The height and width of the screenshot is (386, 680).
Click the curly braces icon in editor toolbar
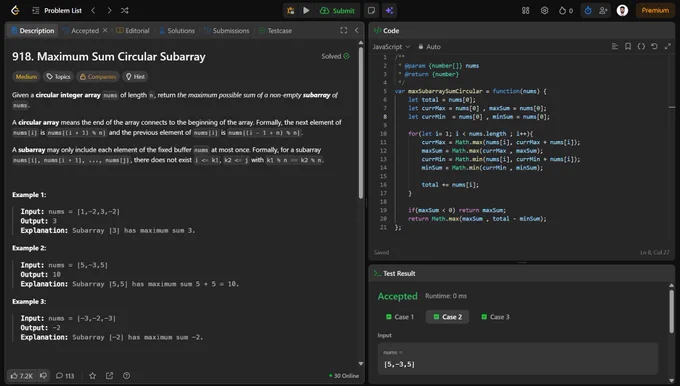point(641,46)
